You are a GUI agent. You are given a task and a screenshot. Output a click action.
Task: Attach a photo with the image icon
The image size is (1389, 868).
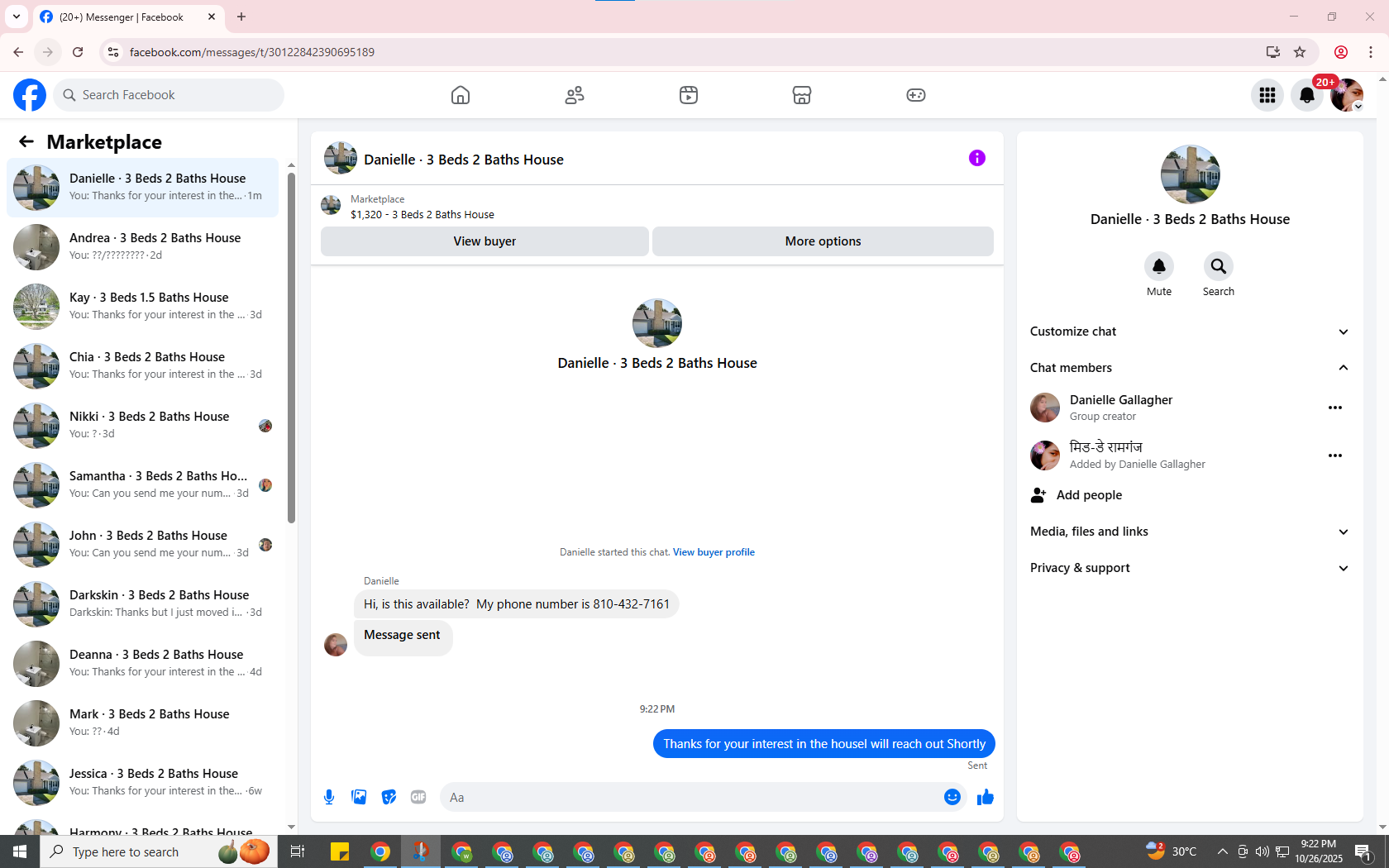pyautogui.click(x=359, y=797)
